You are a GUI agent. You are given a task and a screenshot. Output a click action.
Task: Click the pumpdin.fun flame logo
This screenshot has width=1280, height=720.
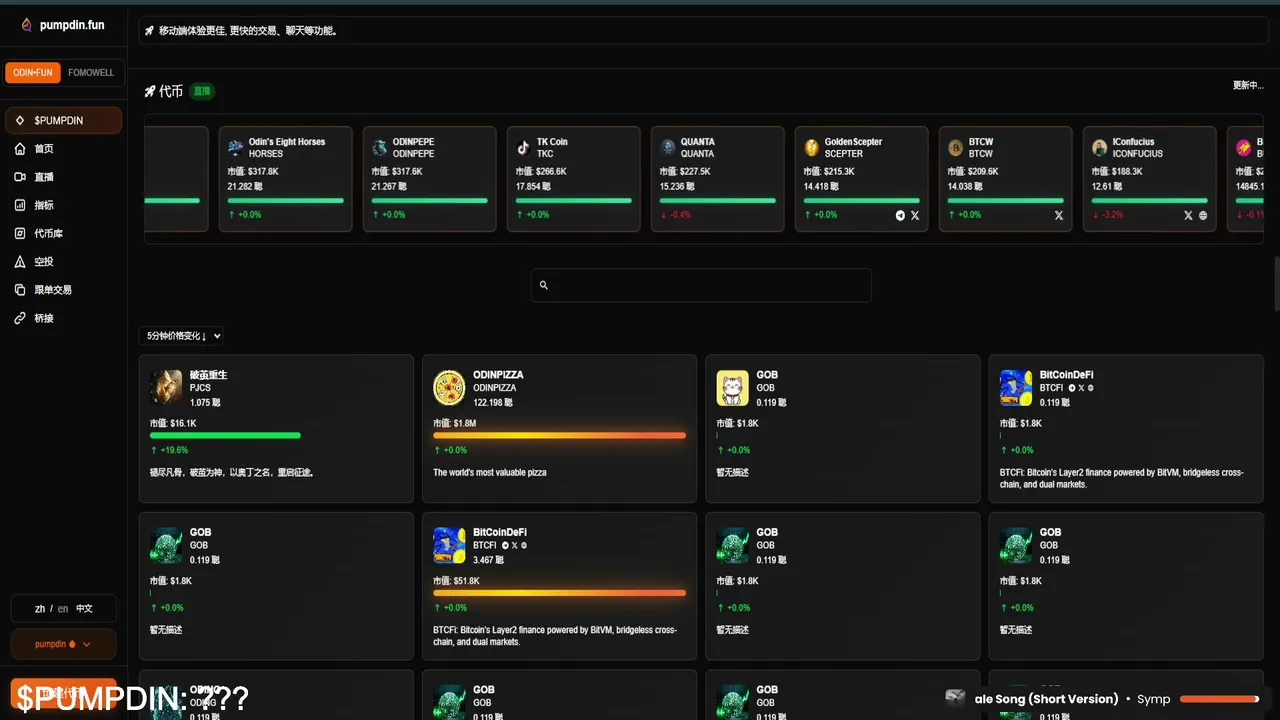coord(27,25)
